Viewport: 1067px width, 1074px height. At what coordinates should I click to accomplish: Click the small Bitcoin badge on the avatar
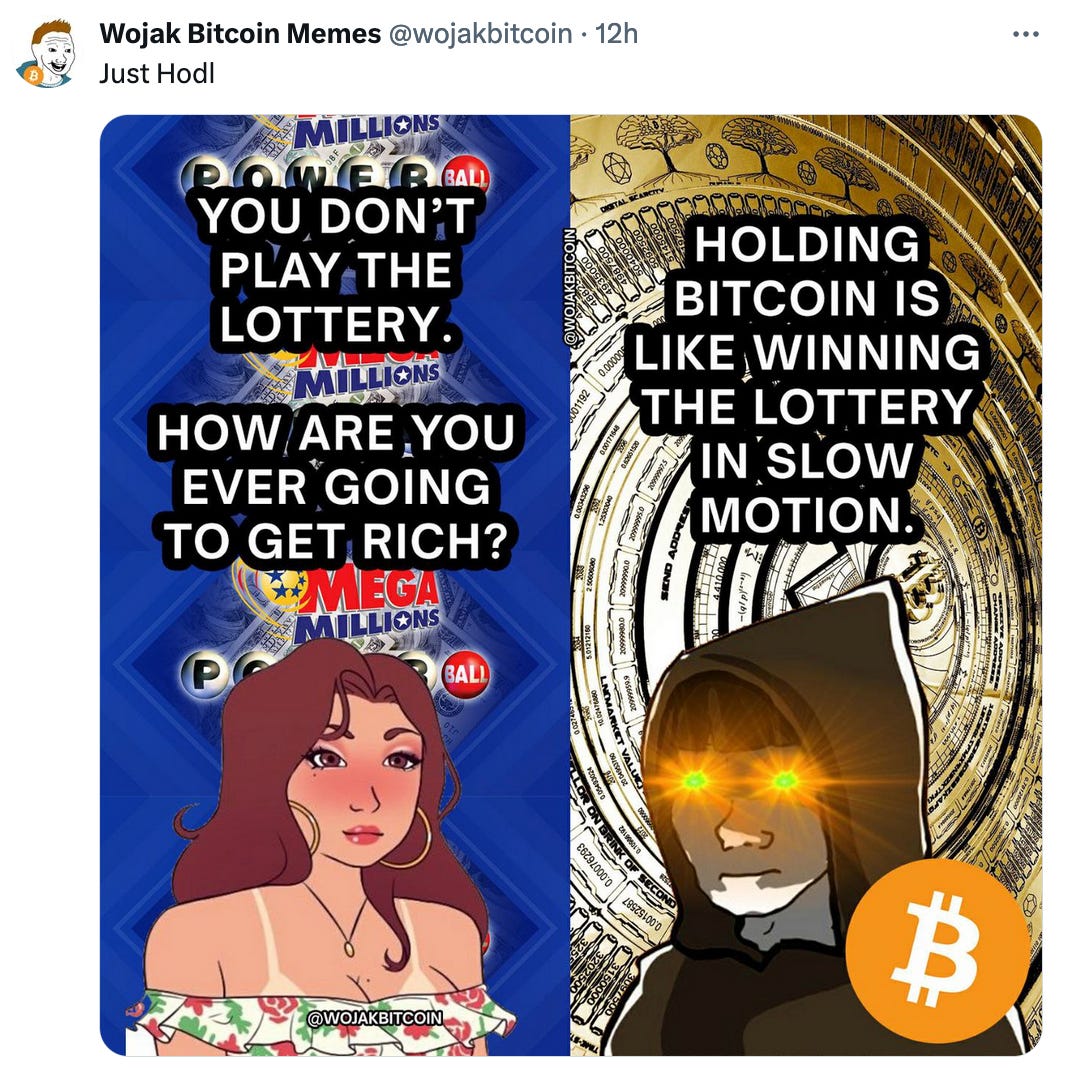point(29,75)
